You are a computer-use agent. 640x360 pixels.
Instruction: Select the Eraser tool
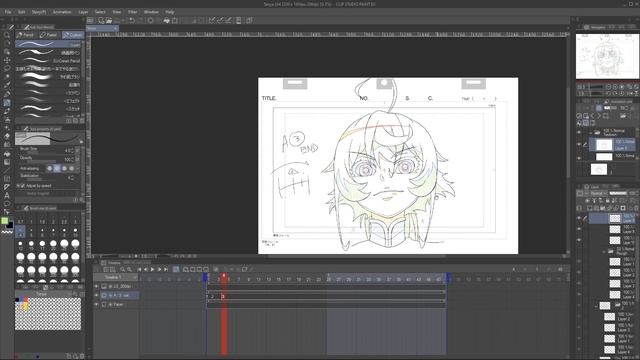click(x=7, y=136)
